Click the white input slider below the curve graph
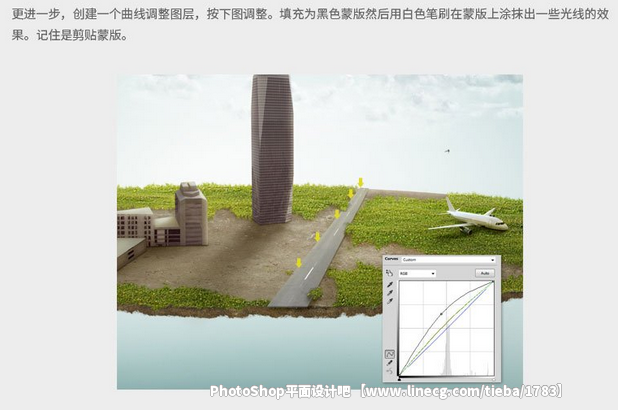 click(x=493, y=379)
